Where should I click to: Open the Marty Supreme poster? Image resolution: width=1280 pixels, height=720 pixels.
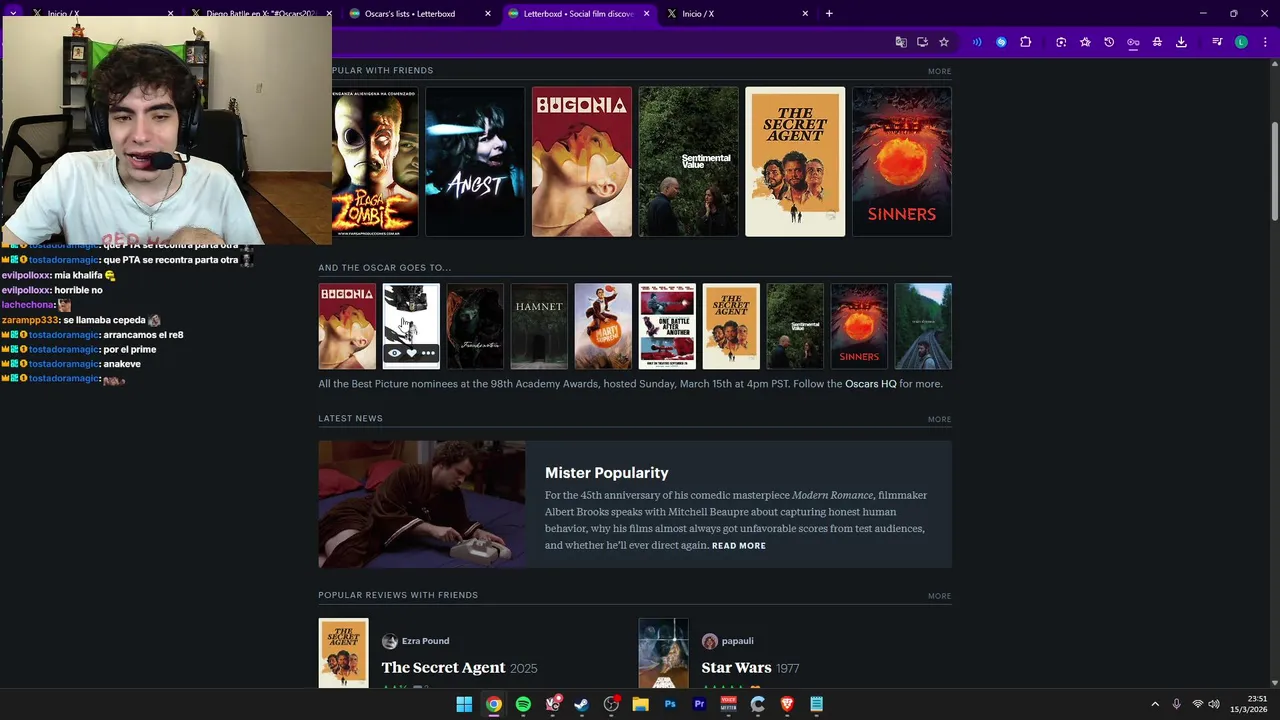[x=603, y=326]
